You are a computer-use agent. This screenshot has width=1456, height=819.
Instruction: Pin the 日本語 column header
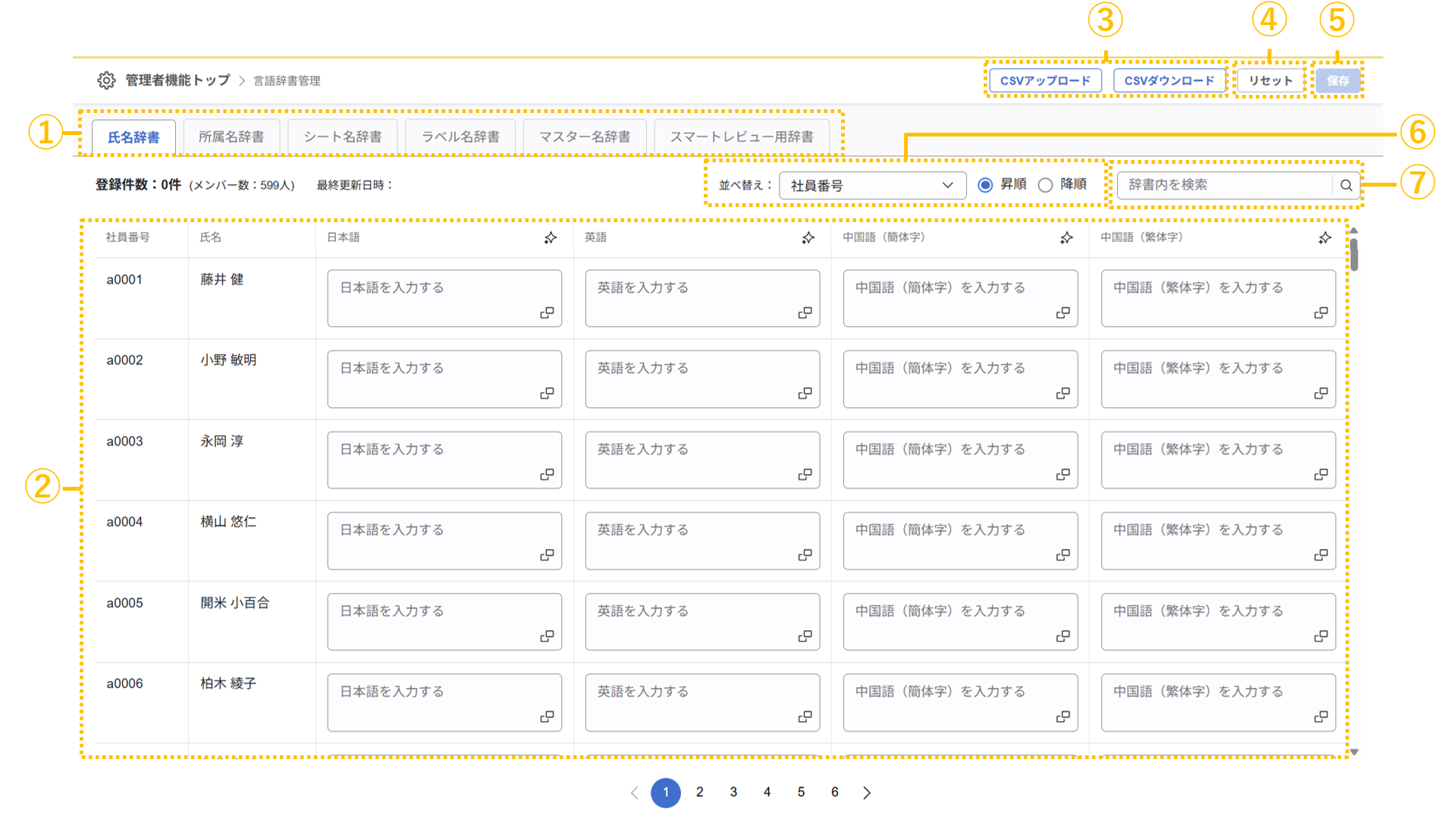(551, 237)
